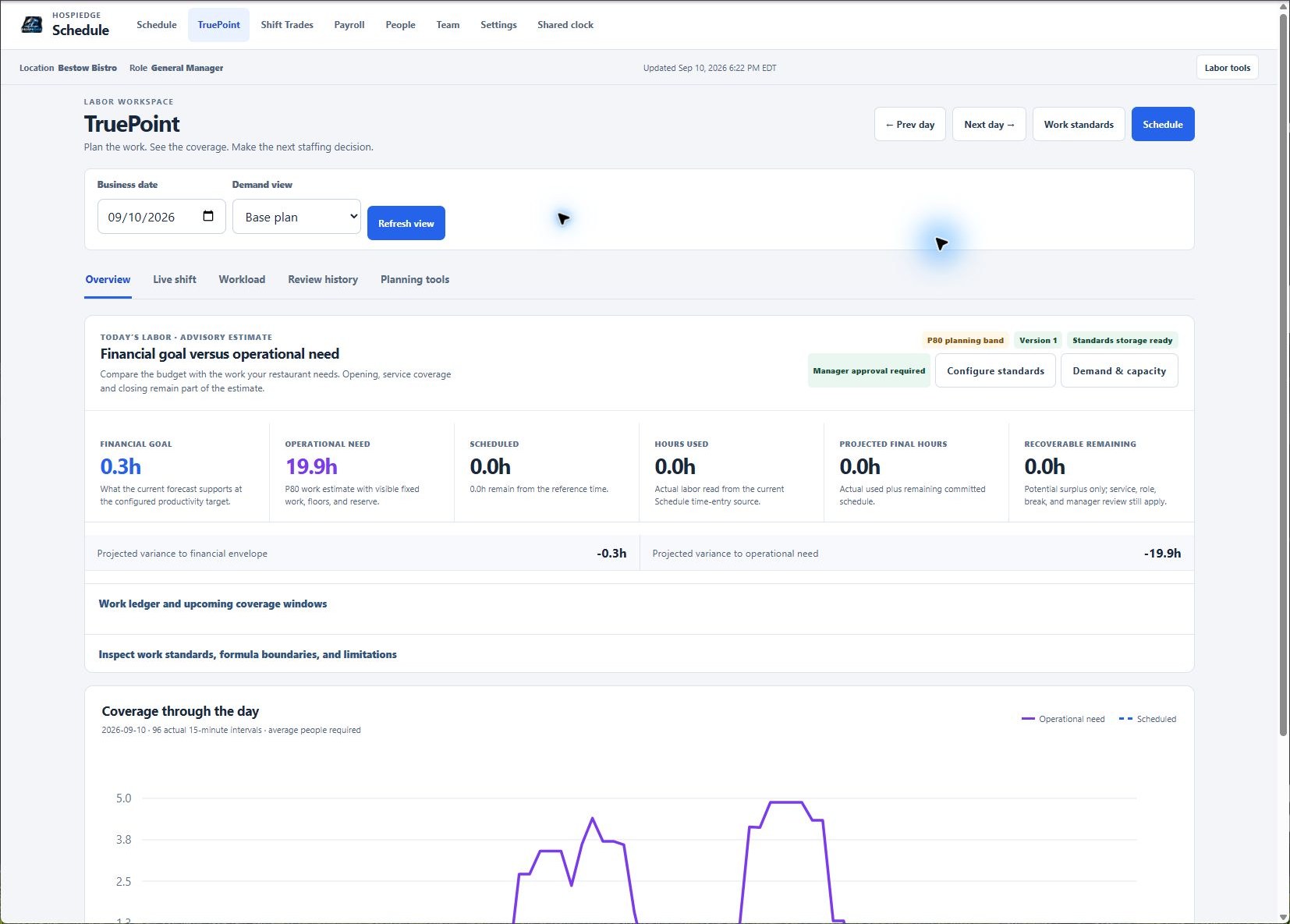Click the Operational need legend entry
The image size is (1290, 924).
(x=1063, y=719)
